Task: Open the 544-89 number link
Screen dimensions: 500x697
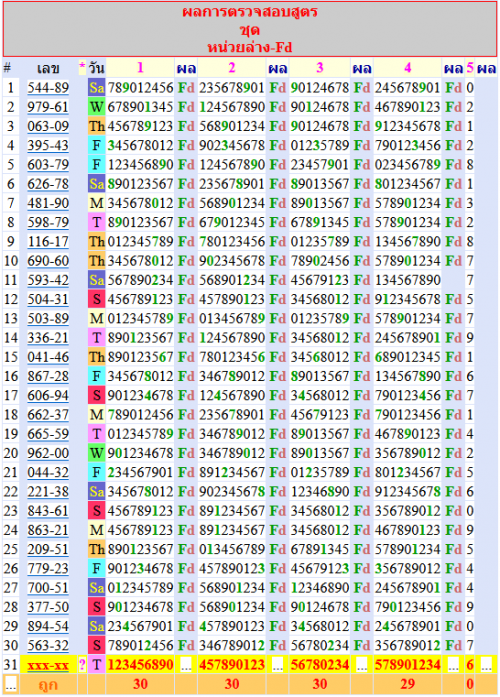Action: pyautogui.click(x=48, y=88)
